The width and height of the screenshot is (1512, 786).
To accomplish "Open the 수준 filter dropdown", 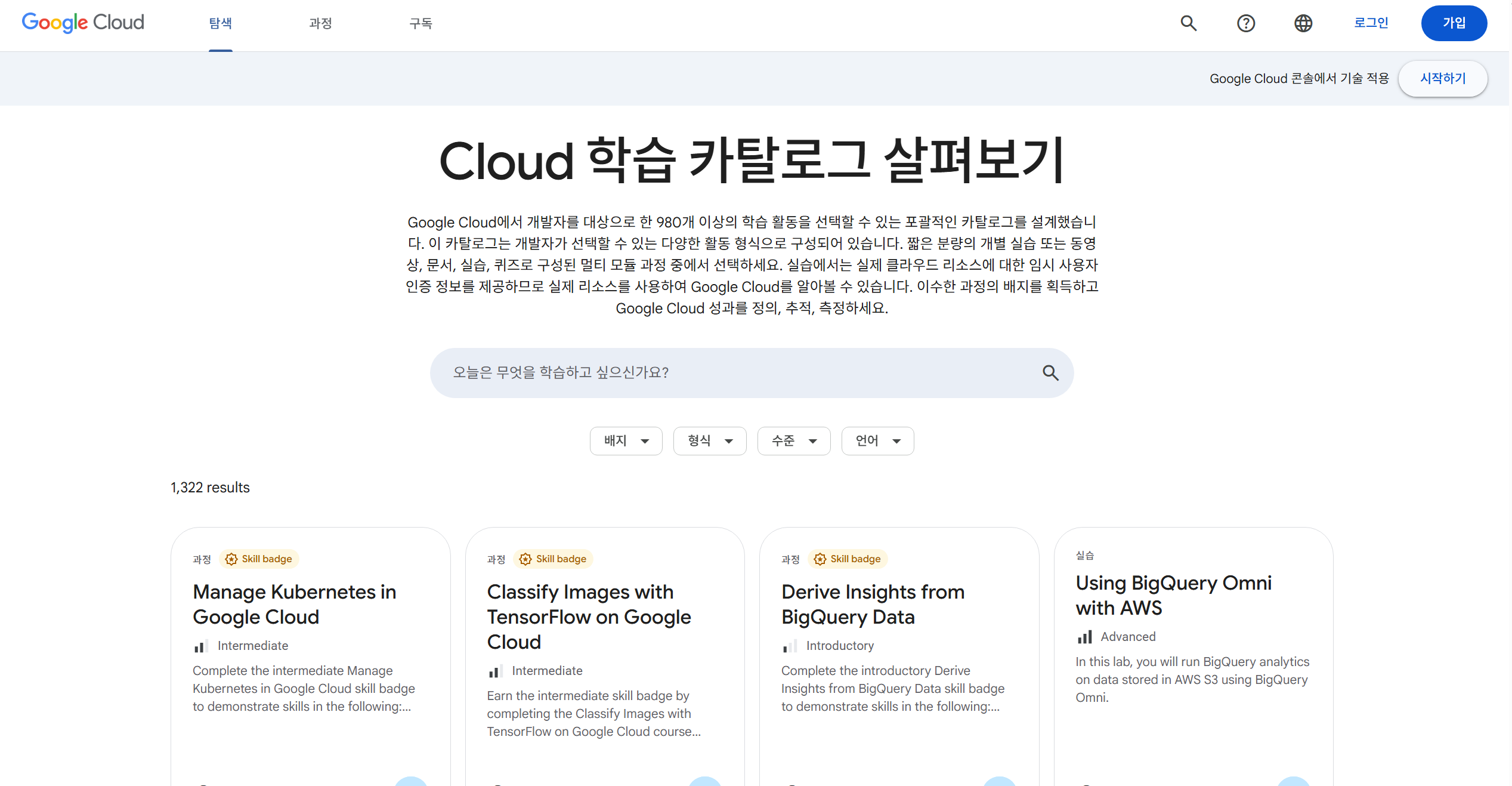I will click(x=793, y=440).
